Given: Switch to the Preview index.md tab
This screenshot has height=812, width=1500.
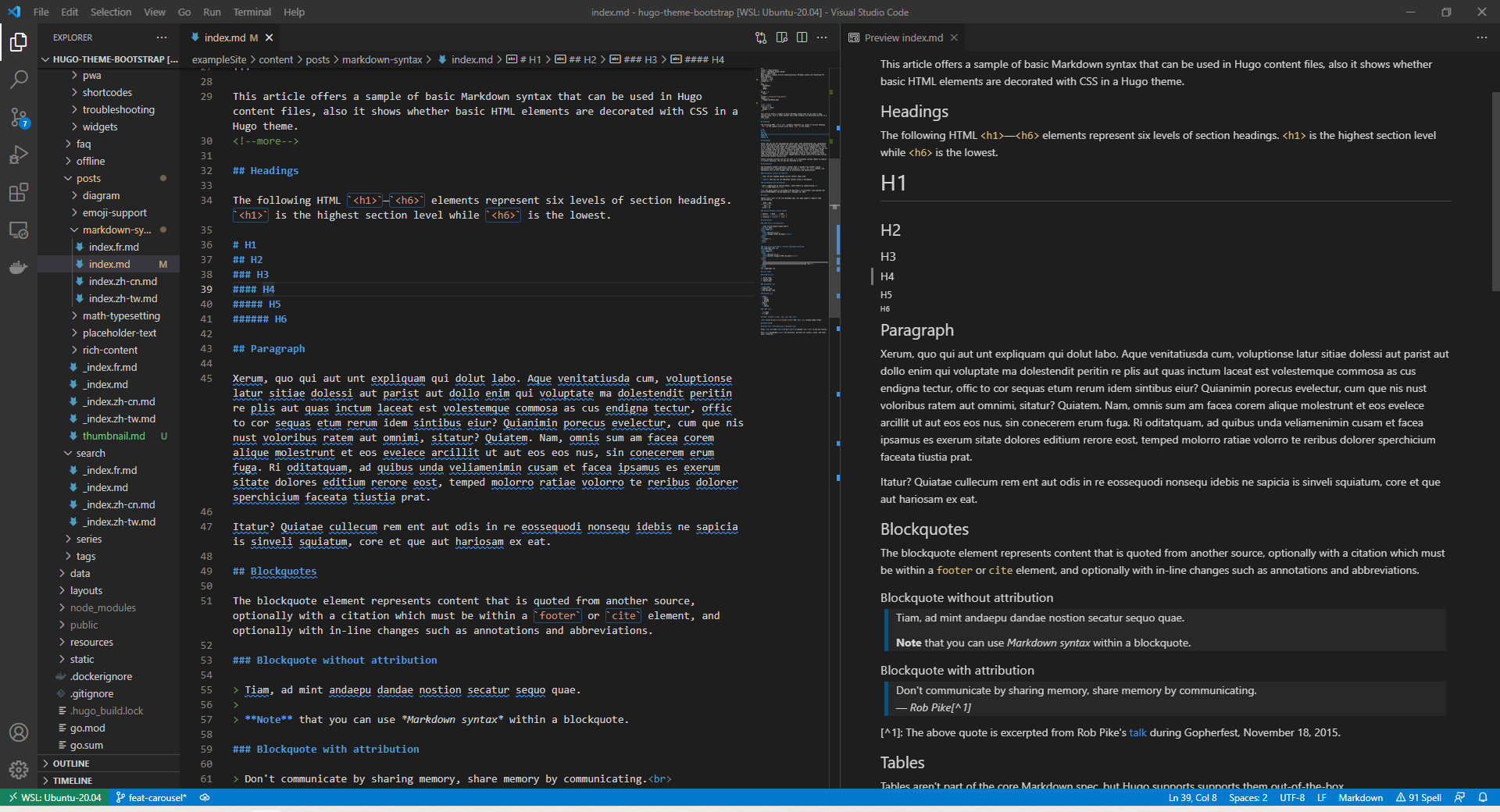Looking at the screenshot, I should 902,37.
